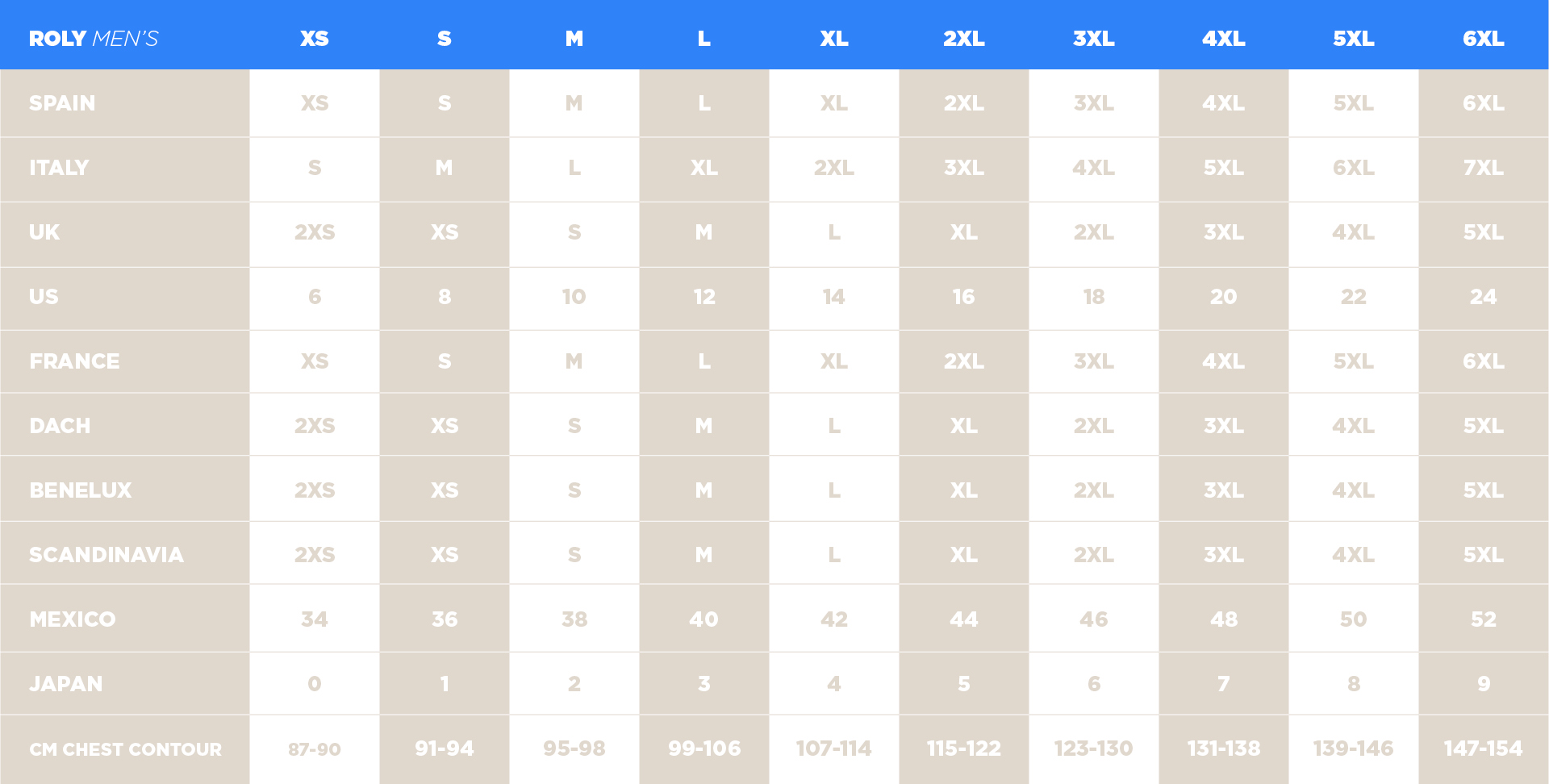Click the US size 10 cell
The image size is (1549, 784).
click(x=574, y=297)
